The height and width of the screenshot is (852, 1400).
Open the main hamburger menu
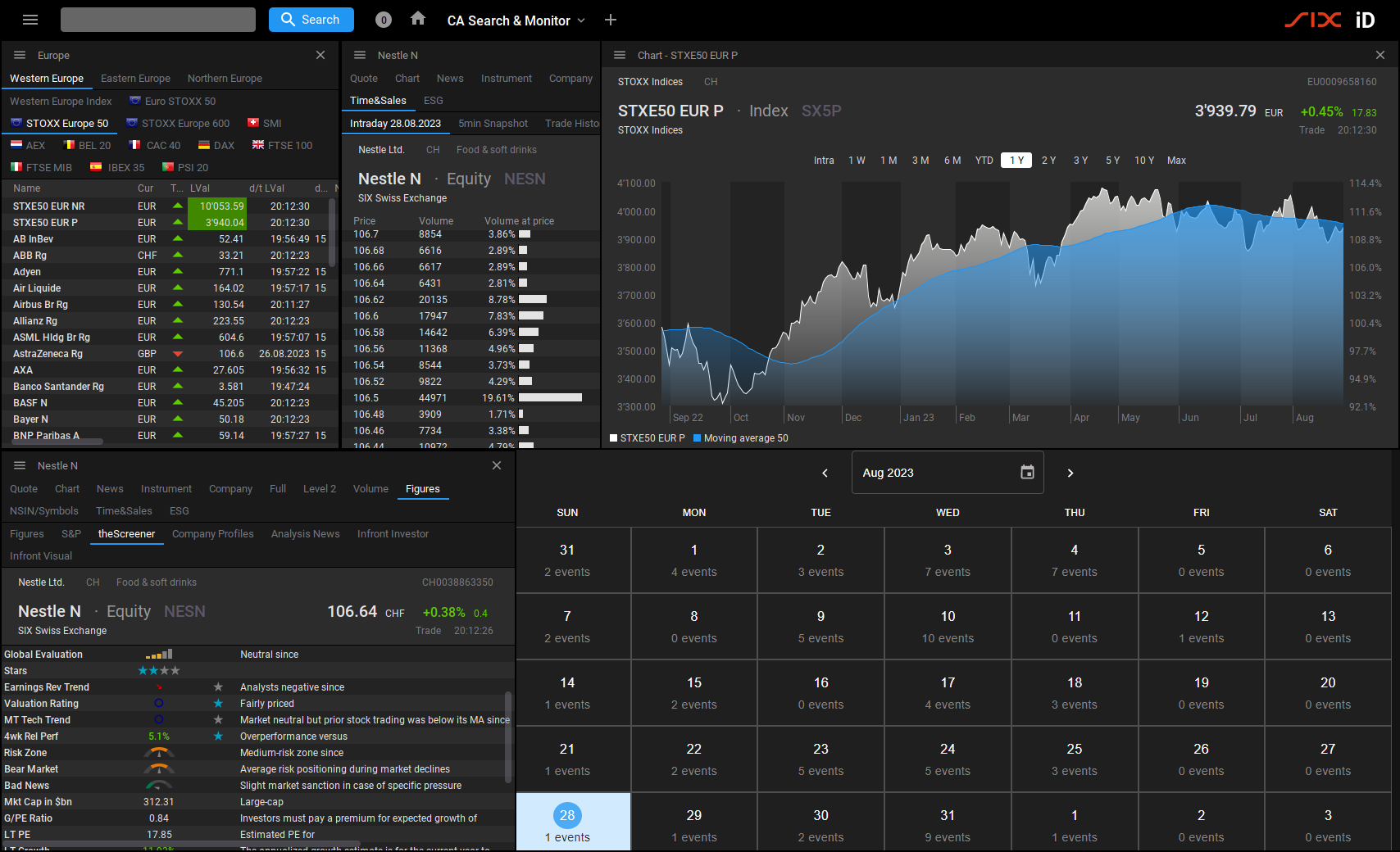[30, 20]
